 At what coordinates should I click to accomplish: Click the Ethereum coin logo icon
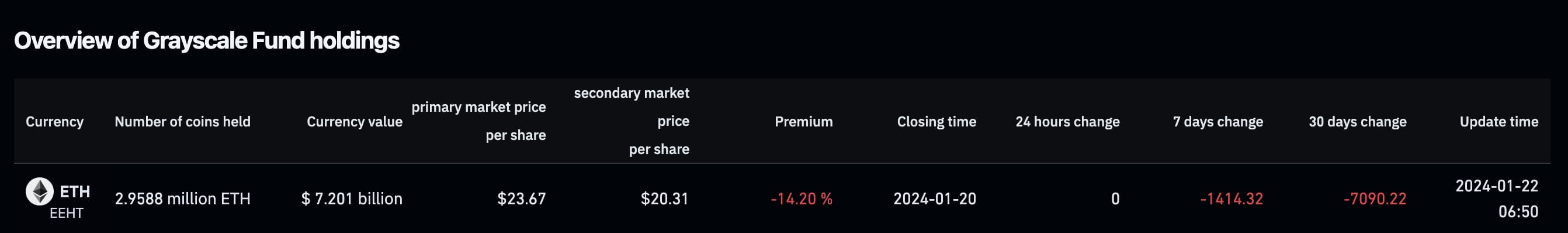[x=40, y=191]
